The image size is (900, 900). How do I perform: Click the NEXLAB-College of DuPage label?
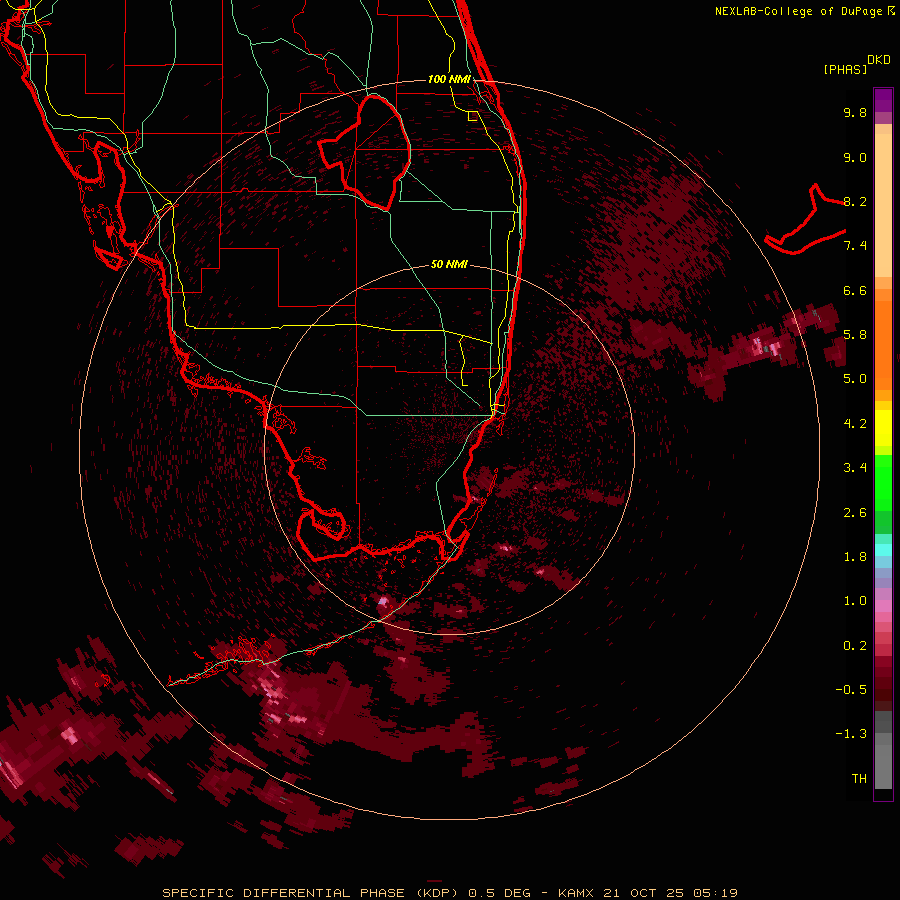point(799,11)
